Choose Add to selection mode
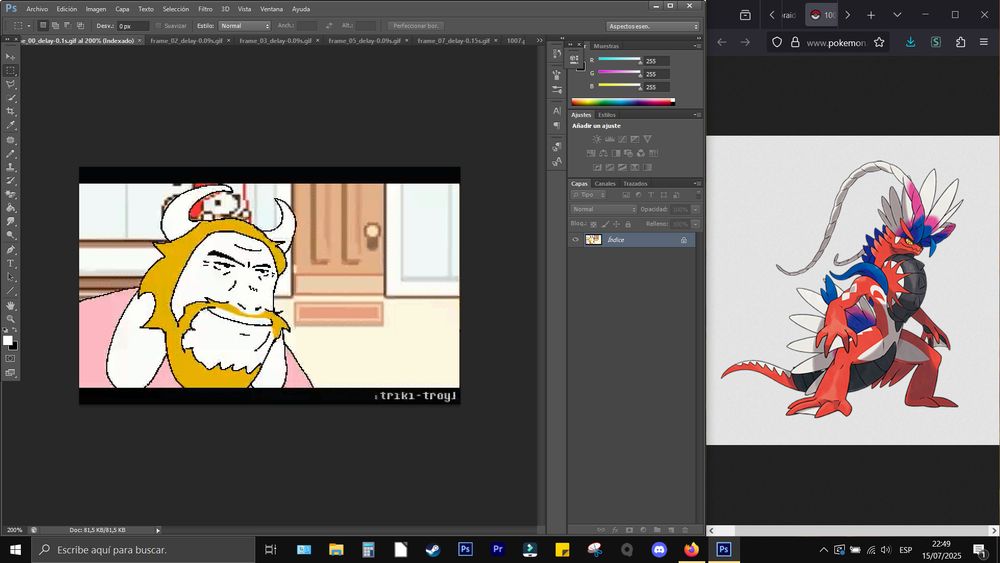Viewport: 1000px width, 563px height. tap(55, 26)
